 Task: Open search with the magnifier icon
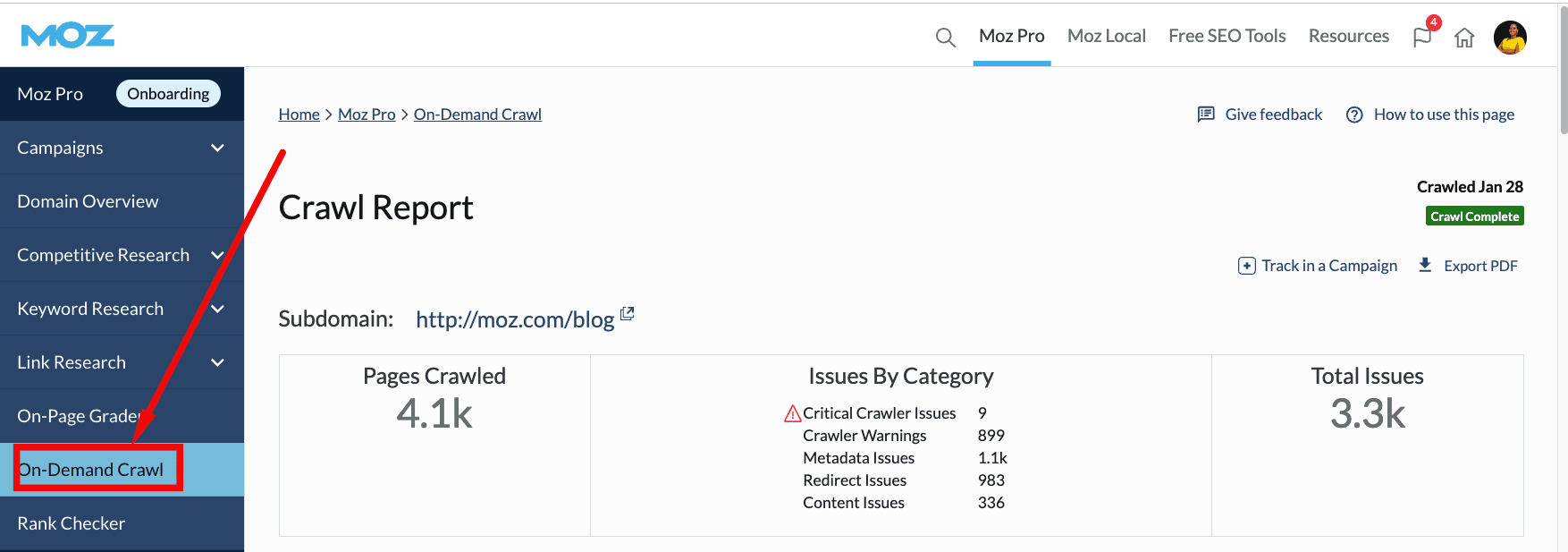(945, 37)
